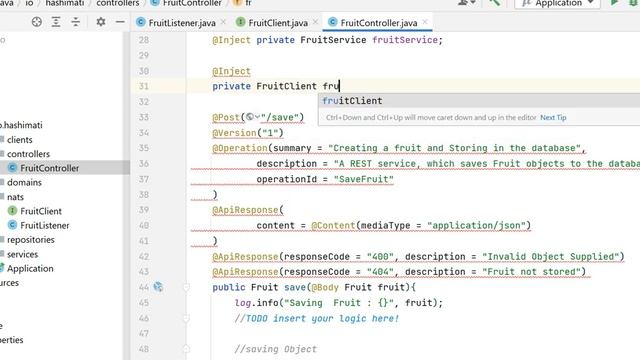Close the FruitListener.java tab

tap(223, 22)
